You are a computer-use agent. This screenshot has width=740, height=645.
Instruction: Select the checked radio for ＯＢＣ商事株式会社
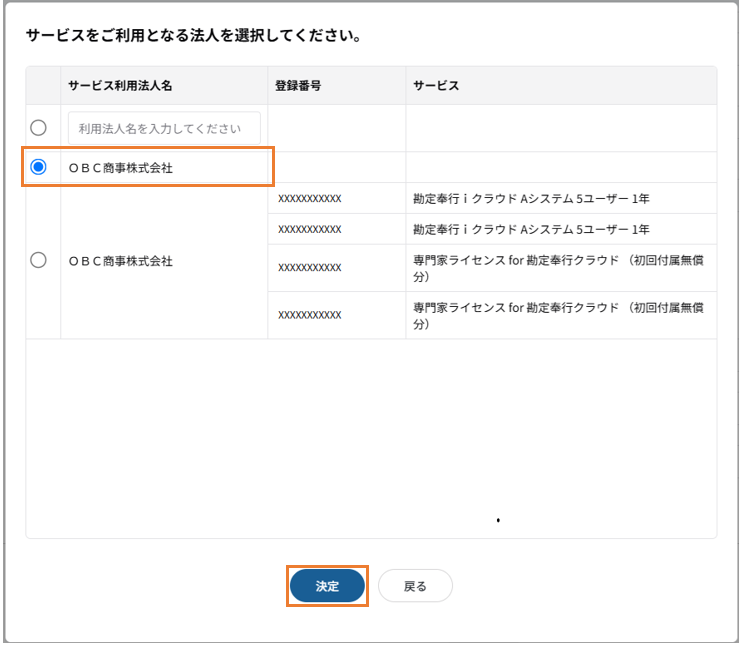click(38, 167)
